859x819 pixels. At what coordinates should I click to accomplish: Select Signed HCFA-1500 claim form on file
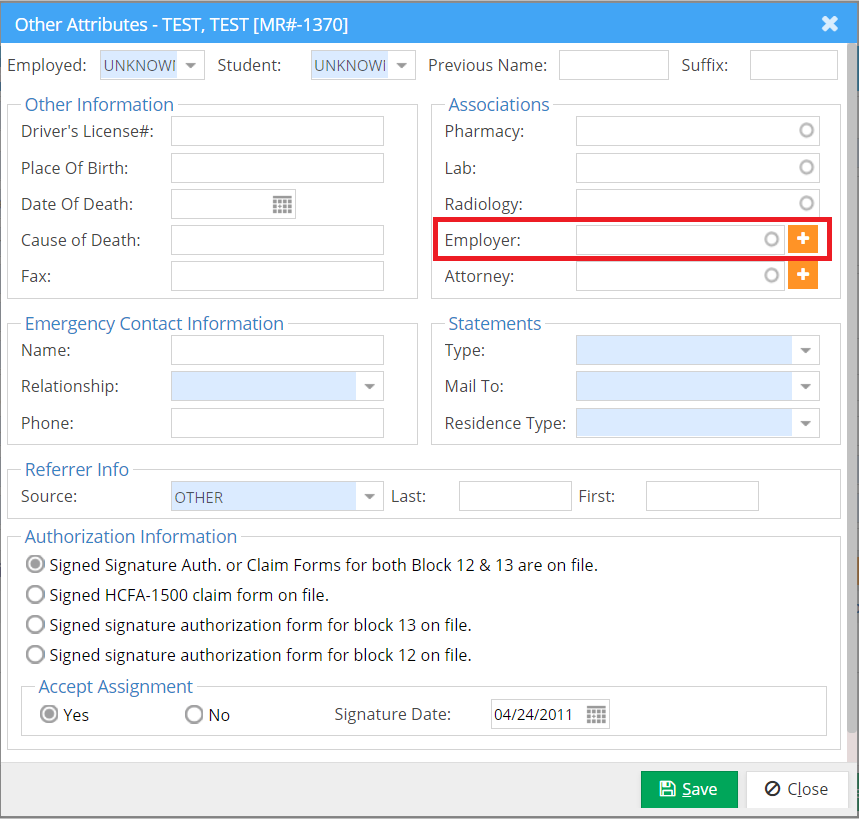35,595
